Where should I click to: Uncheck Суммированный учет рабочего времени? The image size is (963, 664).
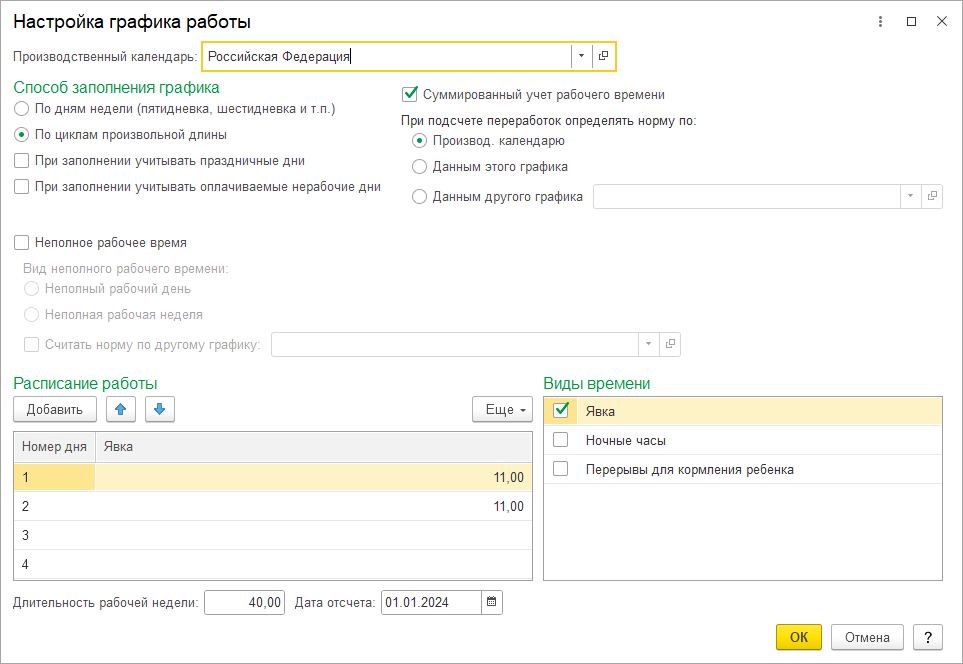410,94
